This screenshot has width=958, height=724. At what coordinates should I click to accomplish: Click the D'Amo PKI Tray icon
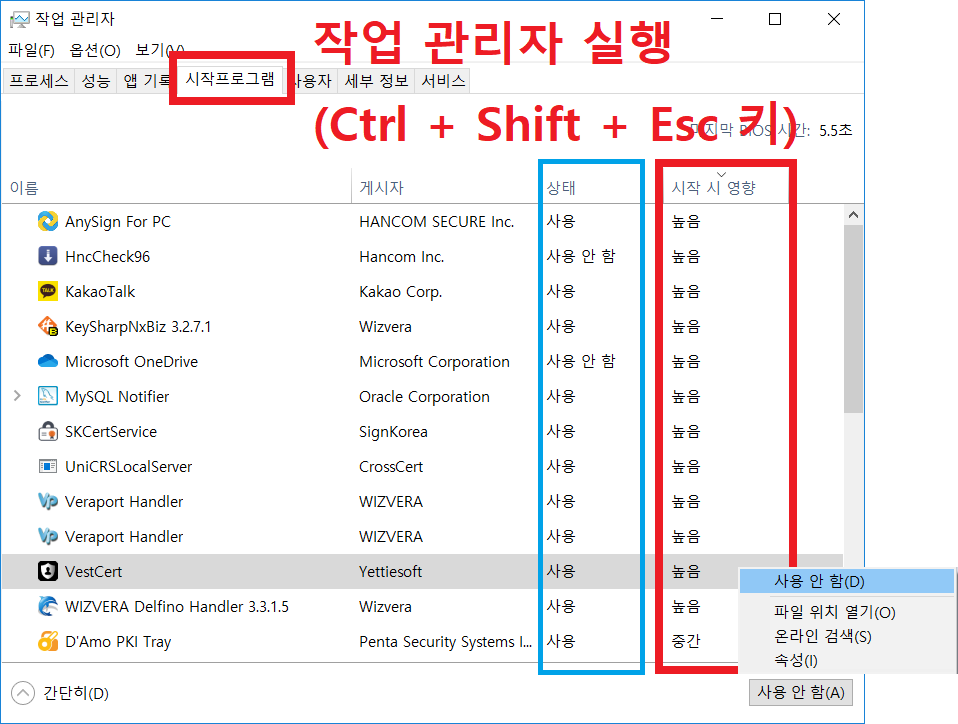click(47, 641)
